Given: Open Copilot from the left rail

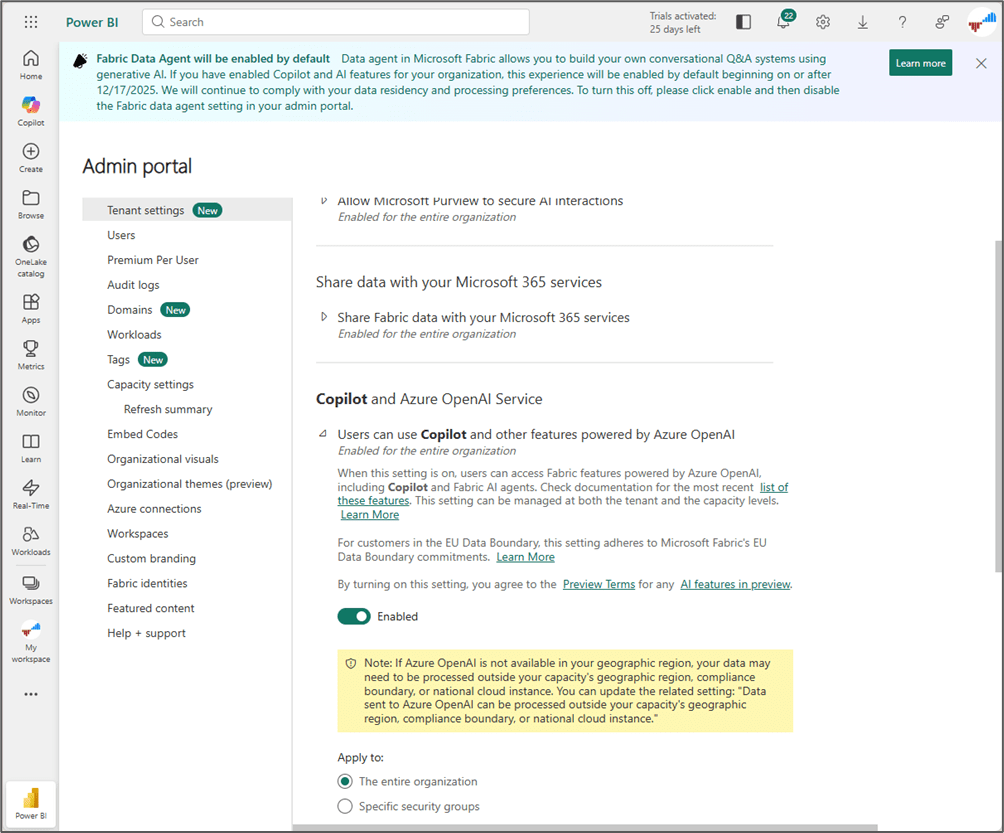Looking at the screenshot, I should [31, 111].
